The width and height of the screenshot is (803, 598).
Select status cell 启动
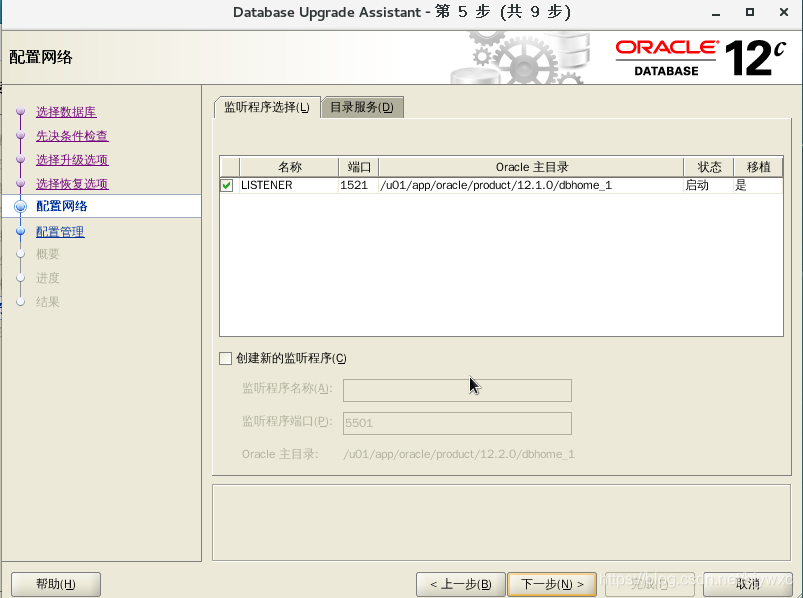[709, 185]
